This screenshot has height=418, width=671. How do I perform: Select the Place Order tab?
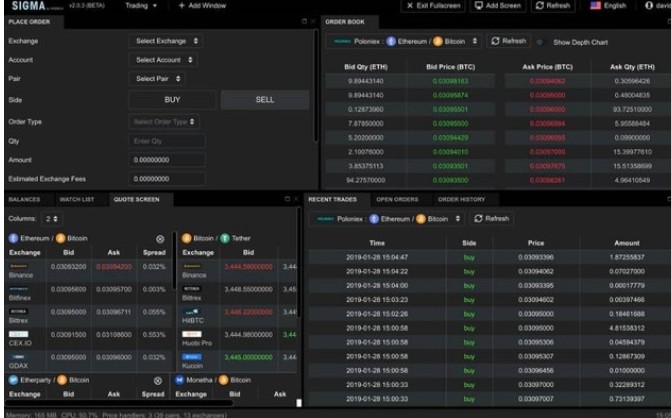[x=29, y=22]
